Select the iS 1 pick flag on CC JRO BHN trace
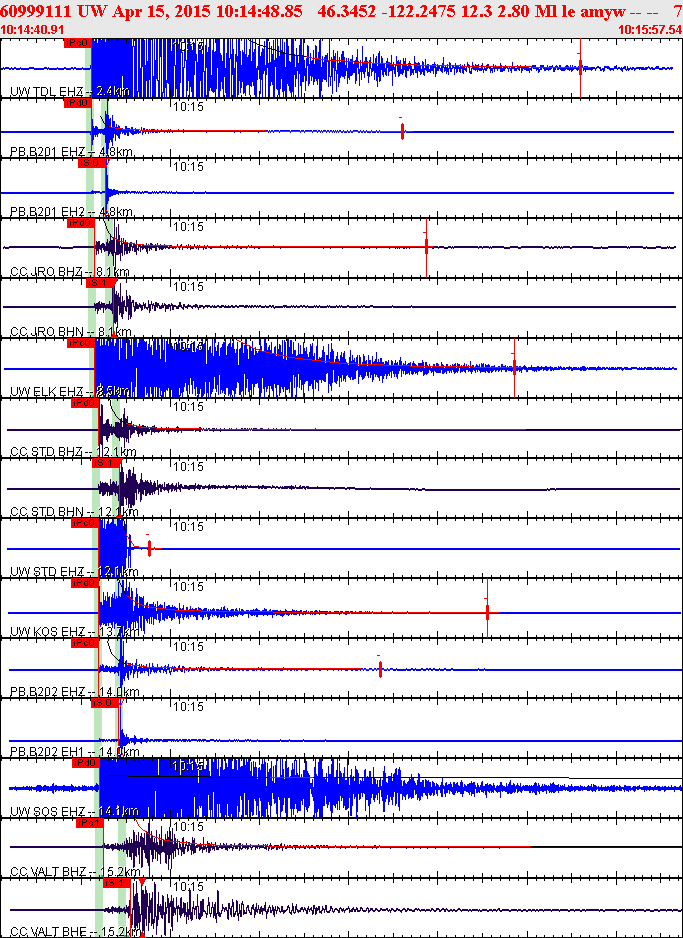The height and width of the screenshot is (938, 683). (100, 283)
